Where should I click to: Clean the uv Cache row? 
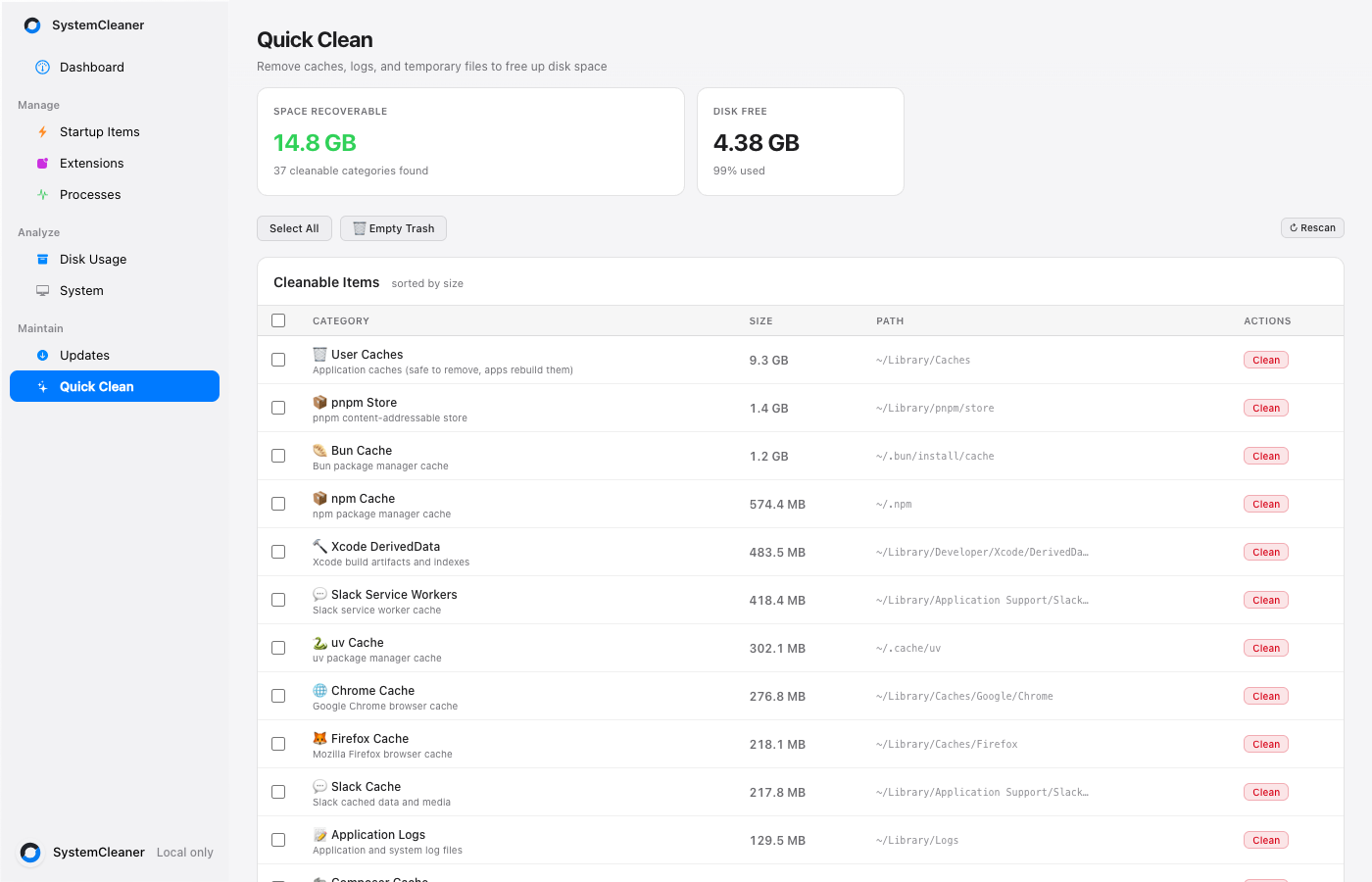1266,648
